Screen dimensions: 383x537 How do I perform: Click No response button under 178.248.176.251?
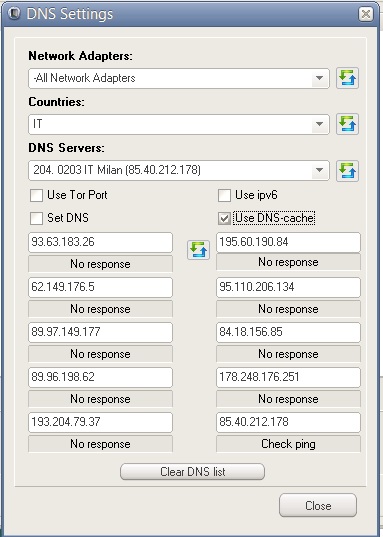point(288,399)
